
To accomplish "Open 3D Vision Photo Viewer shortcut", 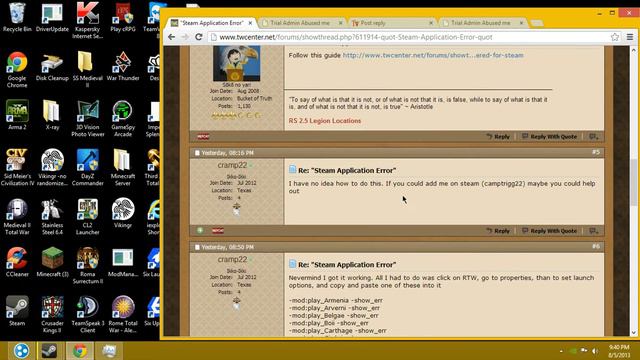I will 87,118.
